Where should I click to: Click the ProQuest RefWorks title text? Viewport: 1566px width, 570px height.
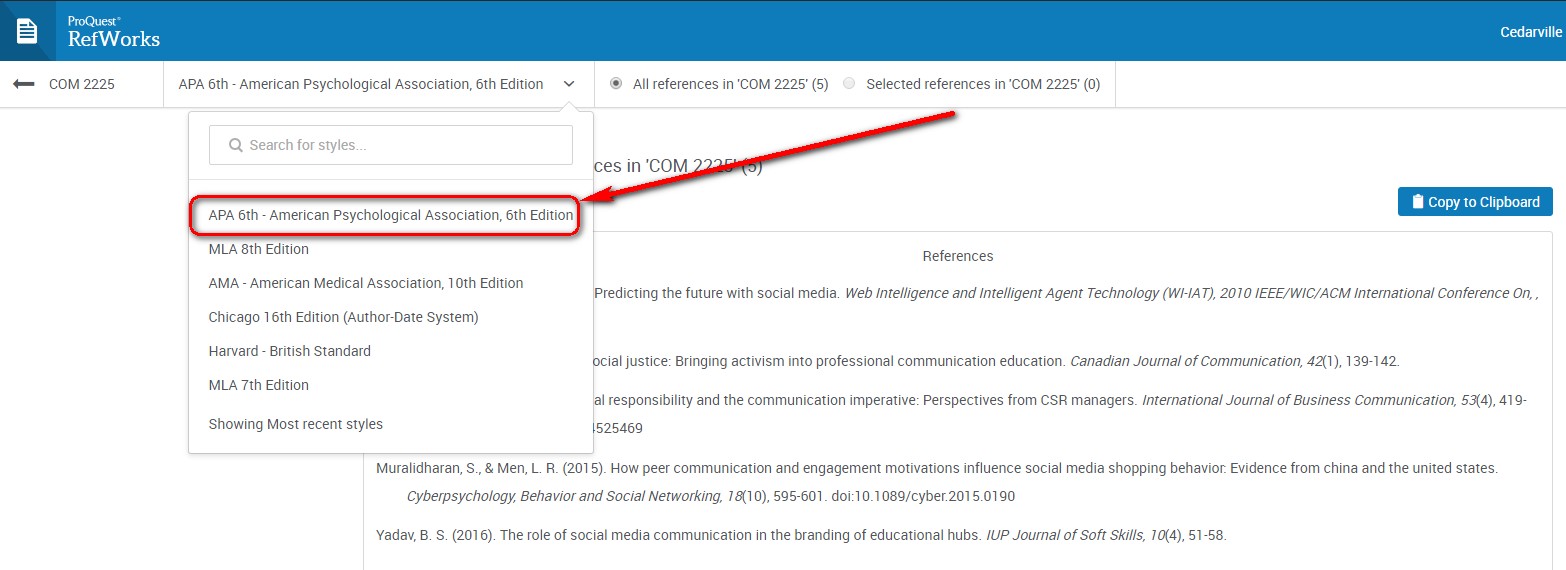(113, 33)
